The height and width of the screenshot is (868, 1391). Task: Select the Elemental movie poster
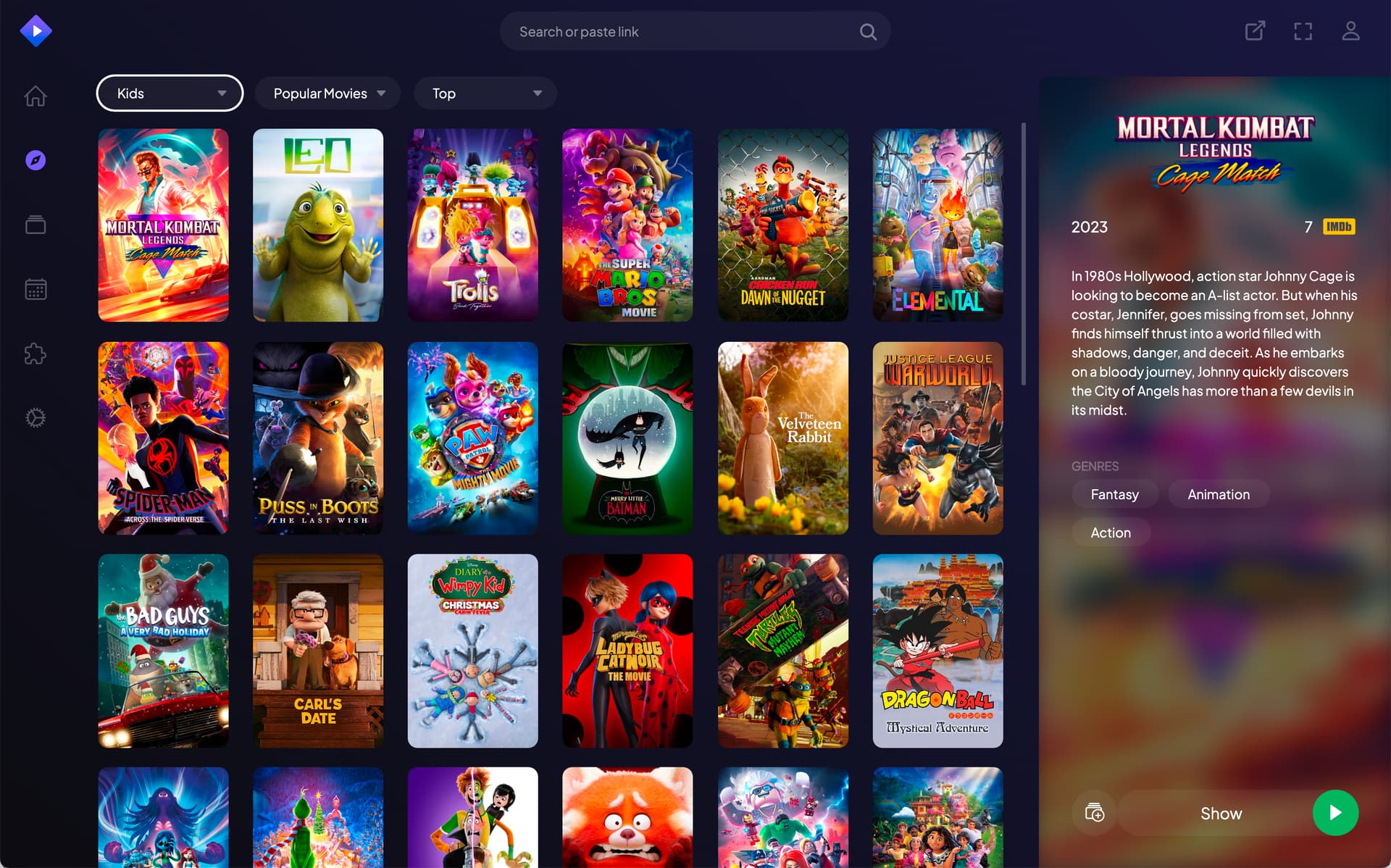[937, 225]
